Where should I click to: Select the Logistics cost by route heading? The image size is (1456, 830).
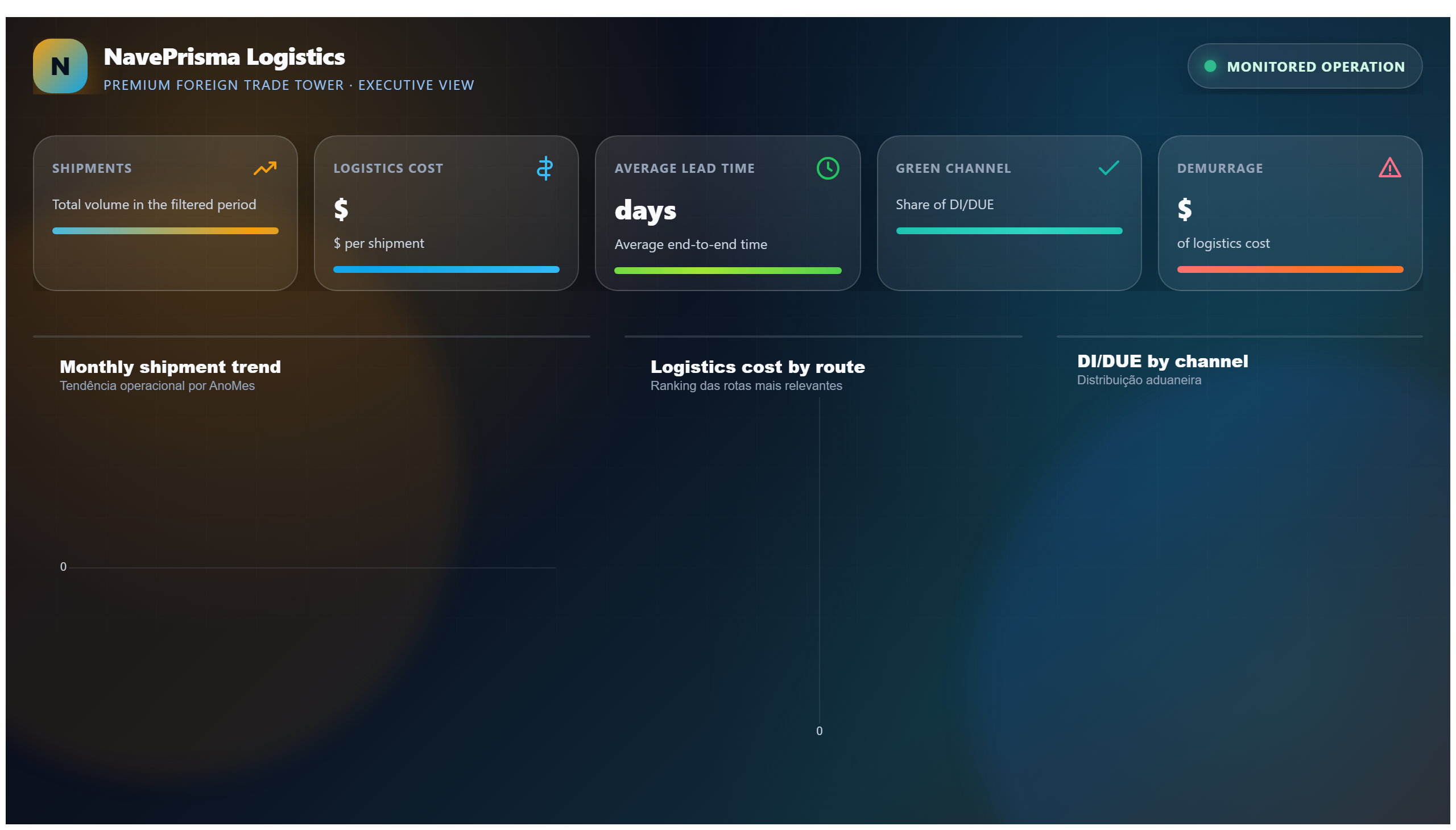click(x=758, y=367)
